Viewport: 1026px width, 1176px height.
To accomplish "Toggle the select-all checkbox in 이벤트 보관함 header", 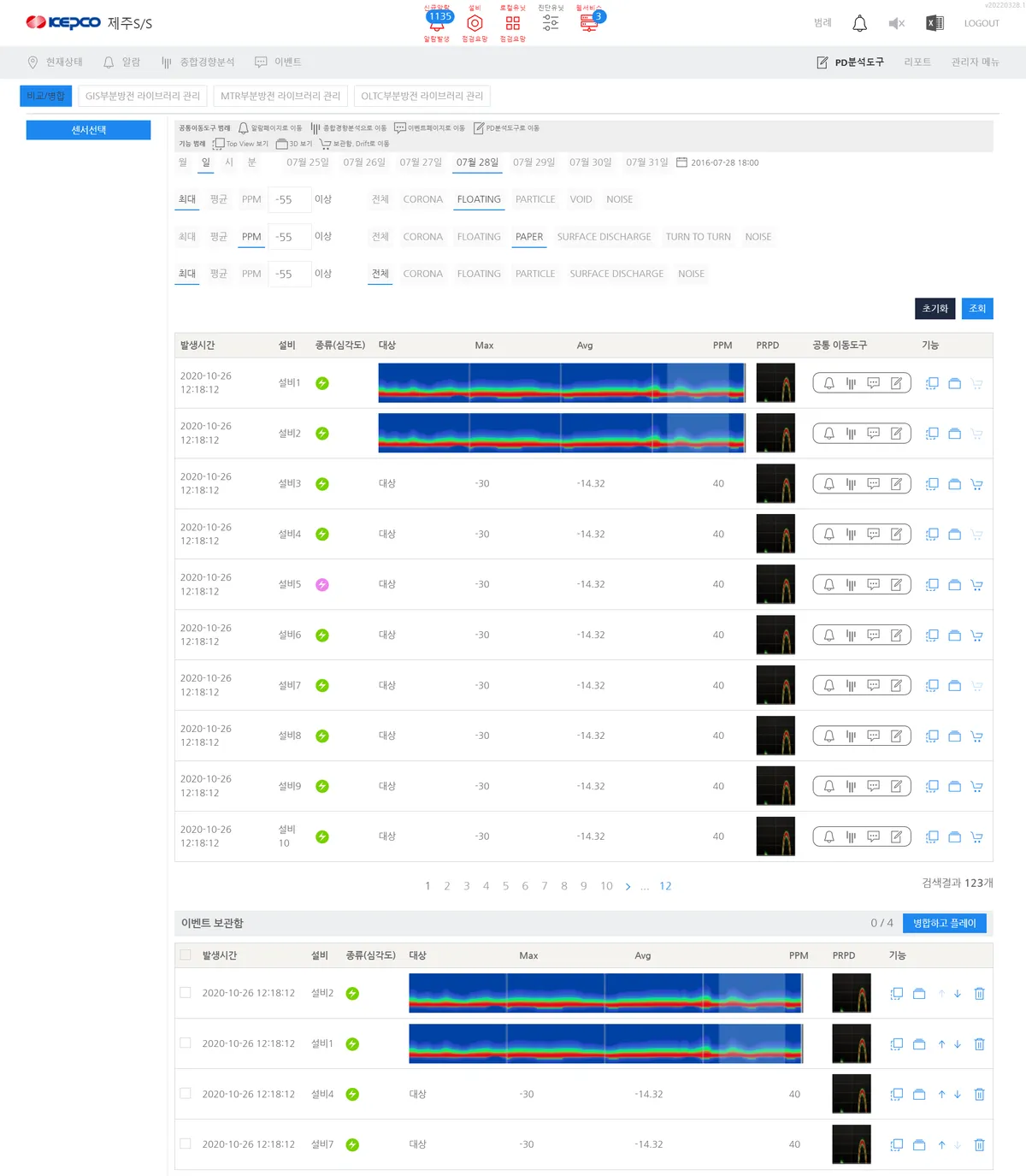I will 186,954.
